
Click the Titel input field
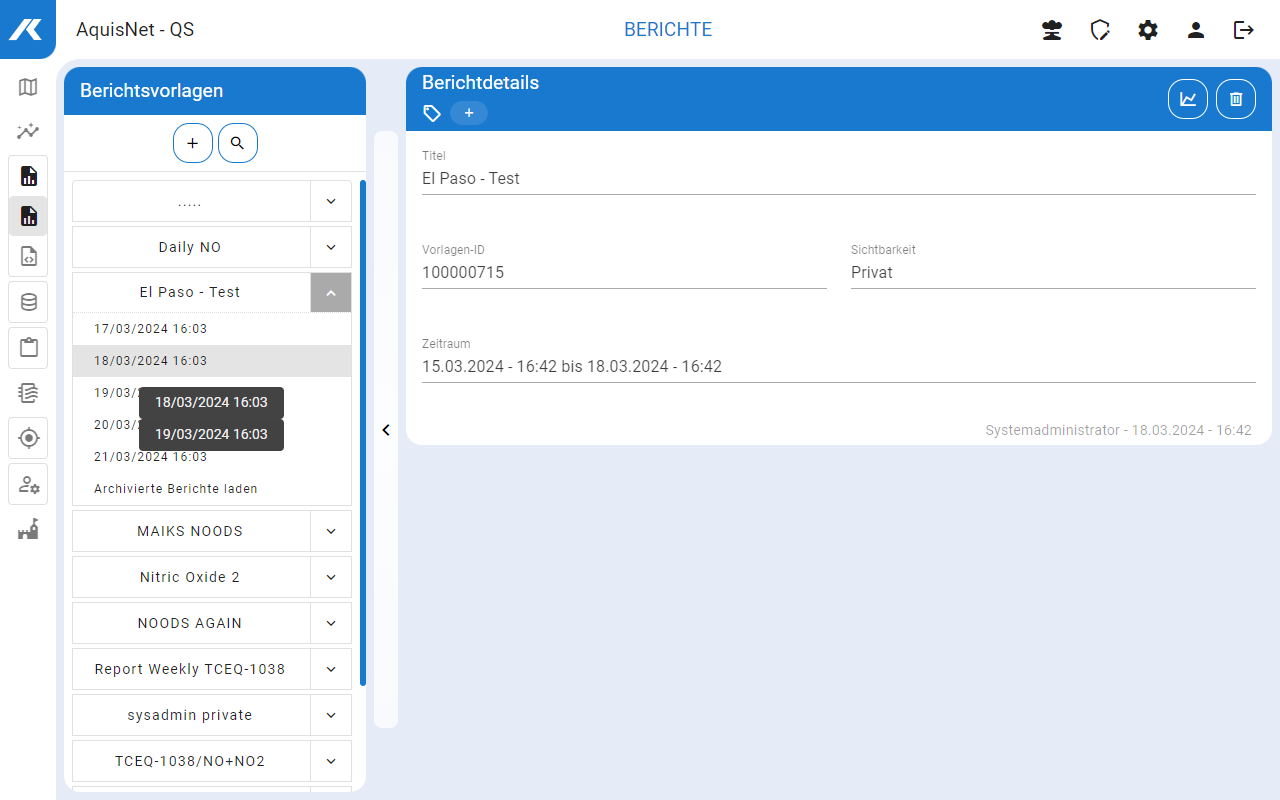837,179
